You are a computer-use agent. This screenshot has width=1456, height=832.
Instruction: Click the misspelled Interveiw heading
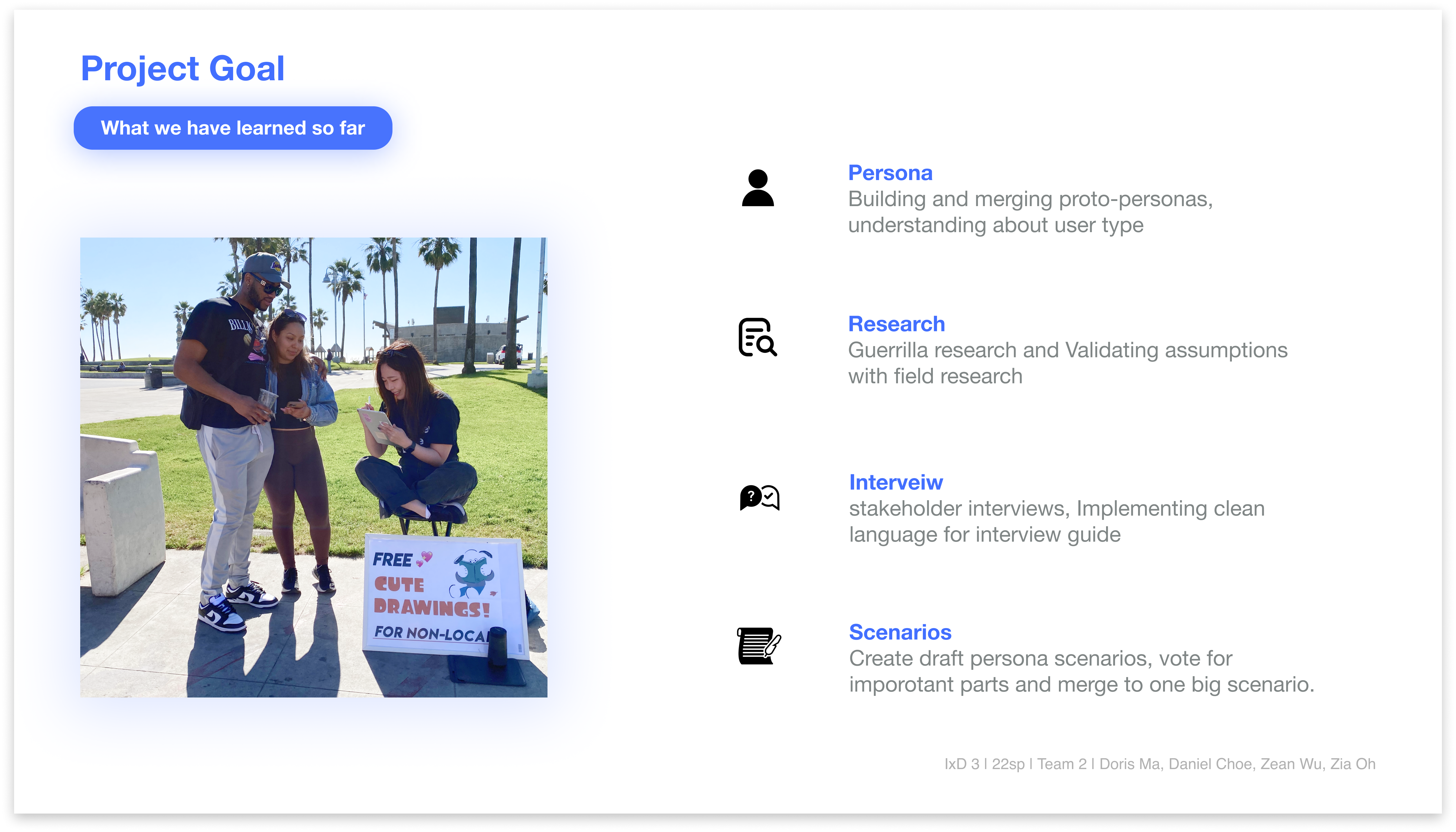click(895, 482)
